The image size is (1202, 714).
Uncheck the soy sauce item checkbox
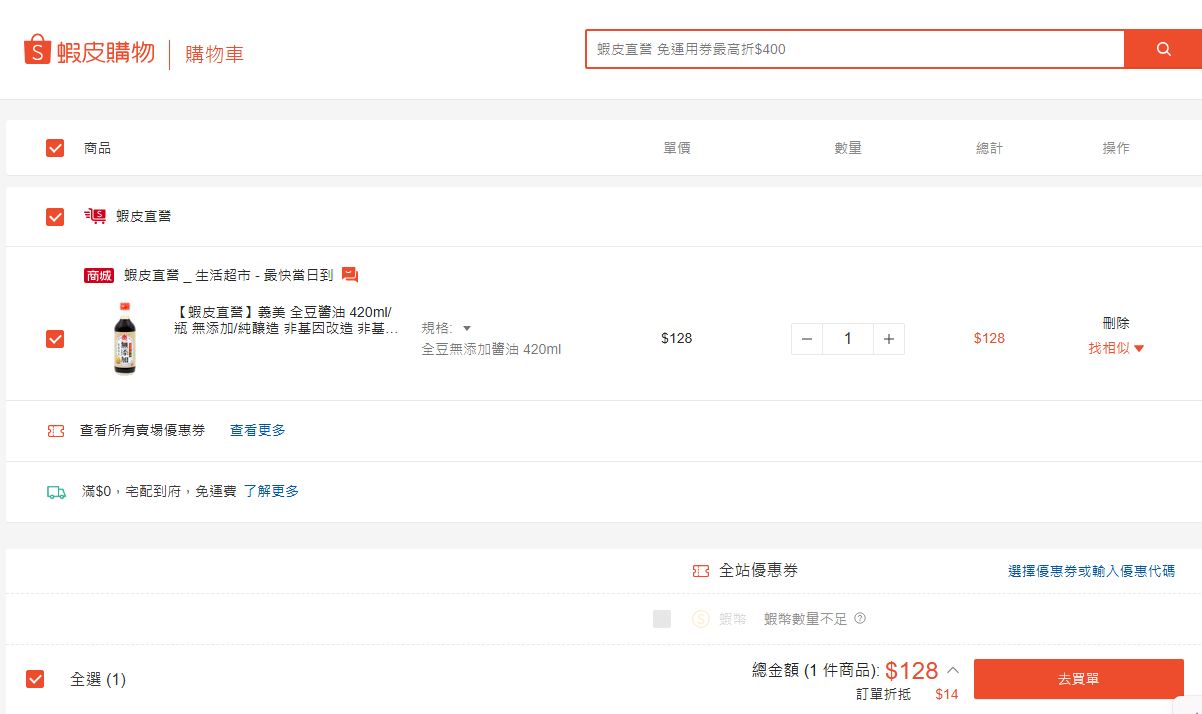coord(55,339)
